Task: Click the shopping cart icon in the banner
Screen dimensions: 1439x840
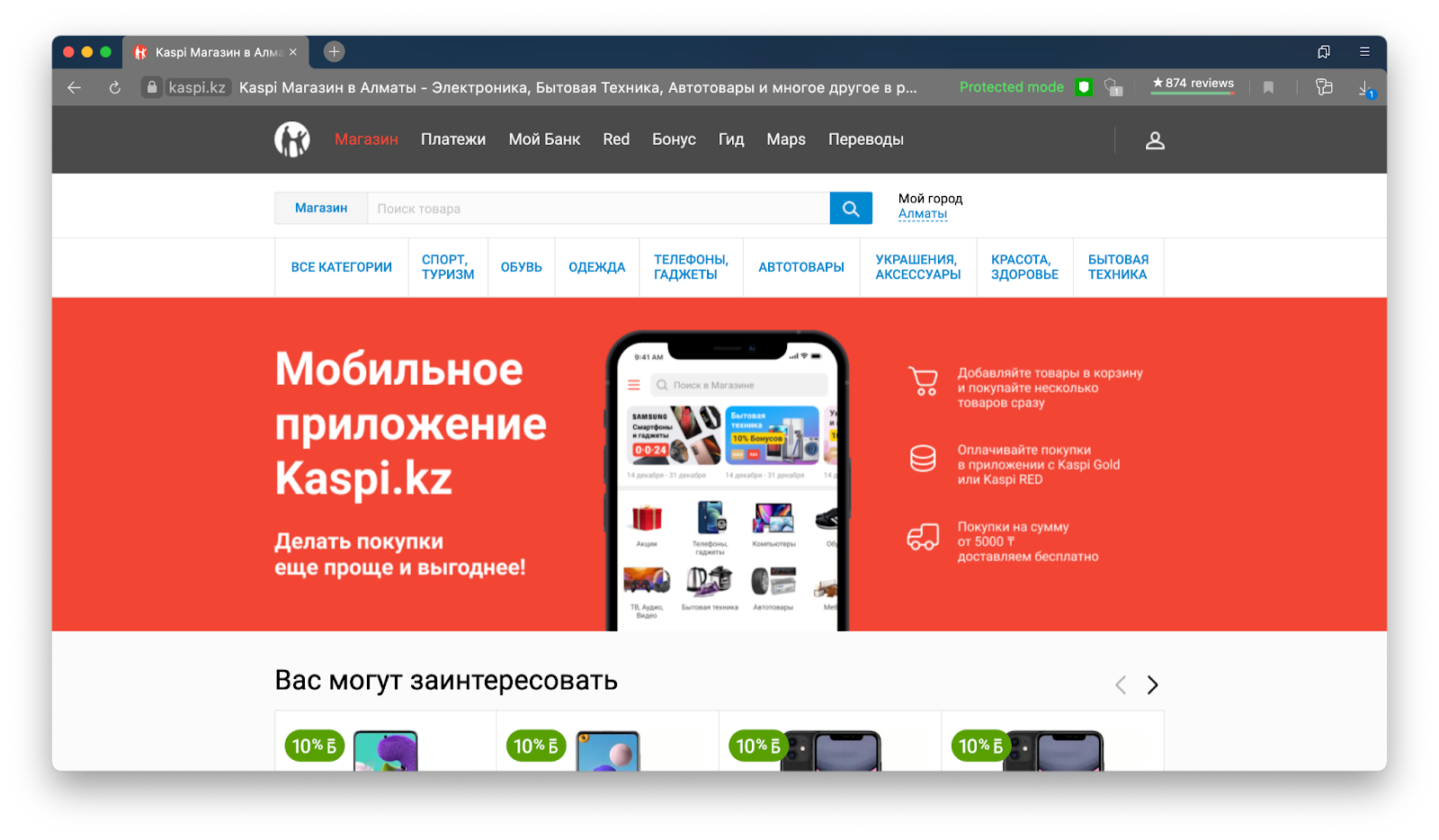Action: [923, 381]
